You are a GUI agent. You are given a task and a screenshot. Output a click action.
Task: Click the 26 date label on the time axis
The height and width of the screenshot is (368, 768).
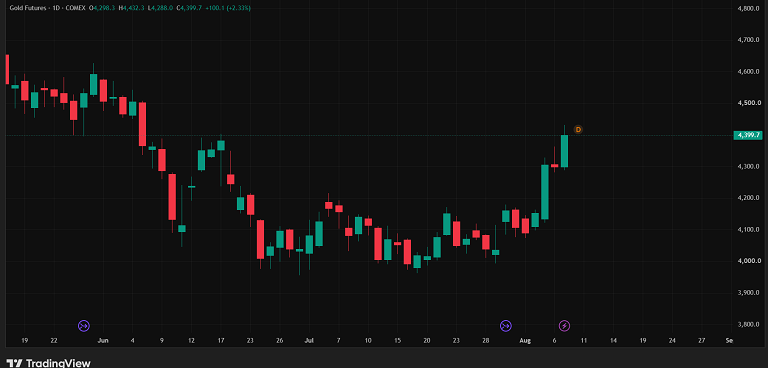(x=280, y=340)
